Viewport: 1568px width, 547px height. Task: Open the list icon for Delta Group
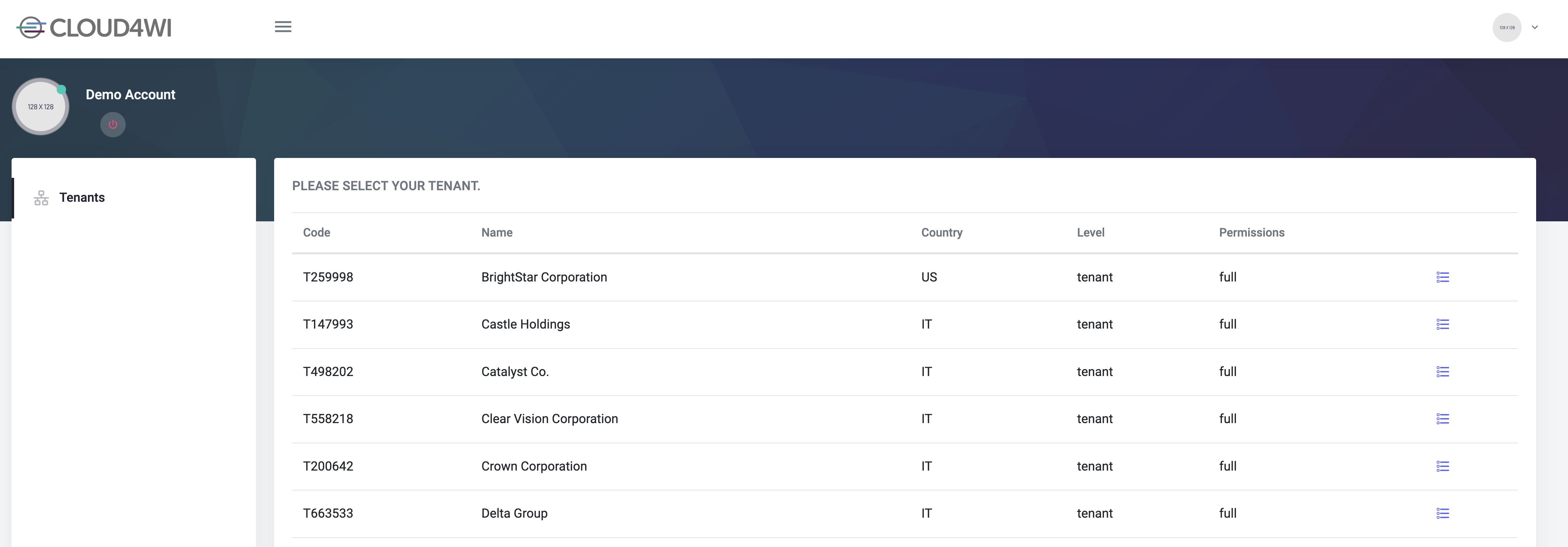point(1443,514)
